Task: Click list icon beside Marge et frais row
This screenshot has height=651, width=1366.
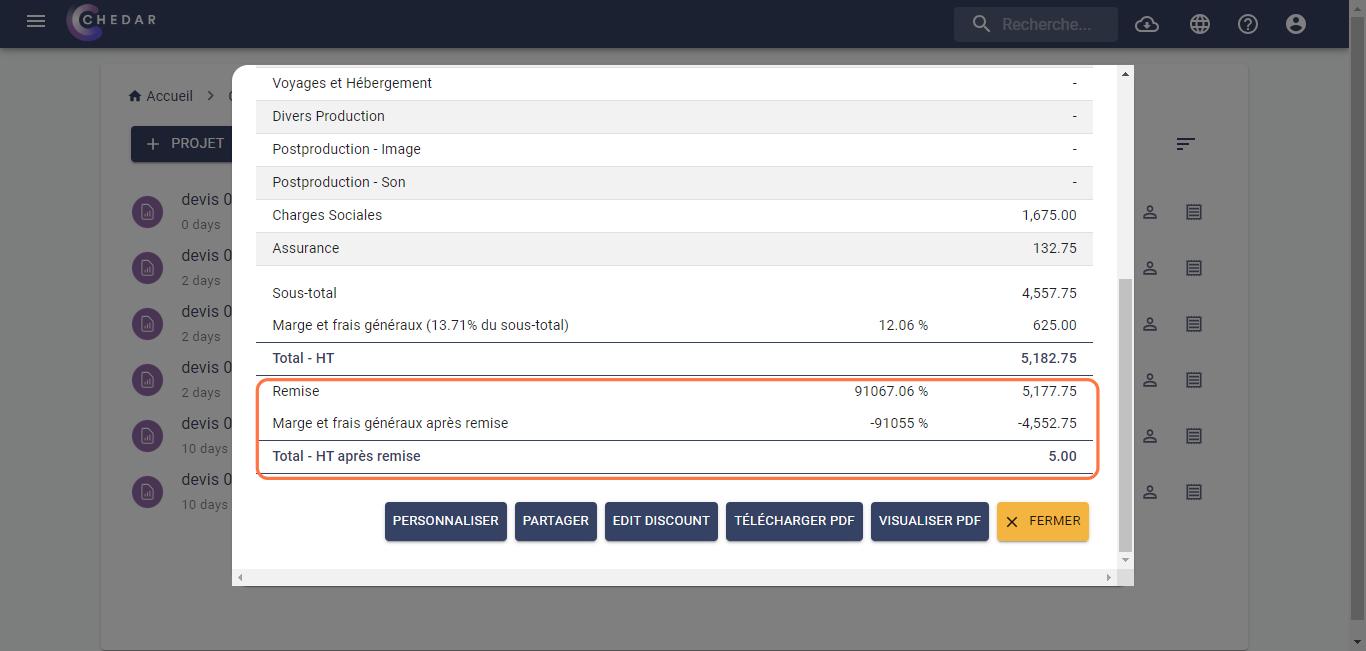Action: [x=1194, y=324]
